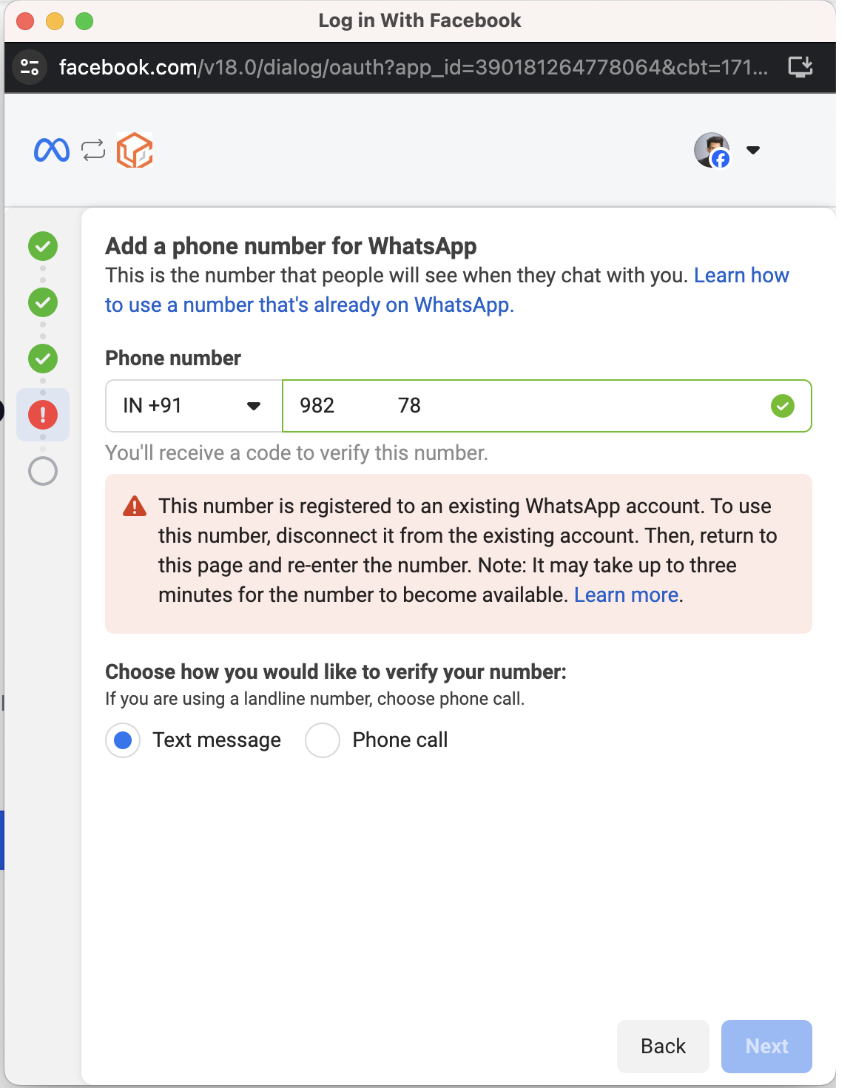Click the red warning triangle icon

point(134,506)
